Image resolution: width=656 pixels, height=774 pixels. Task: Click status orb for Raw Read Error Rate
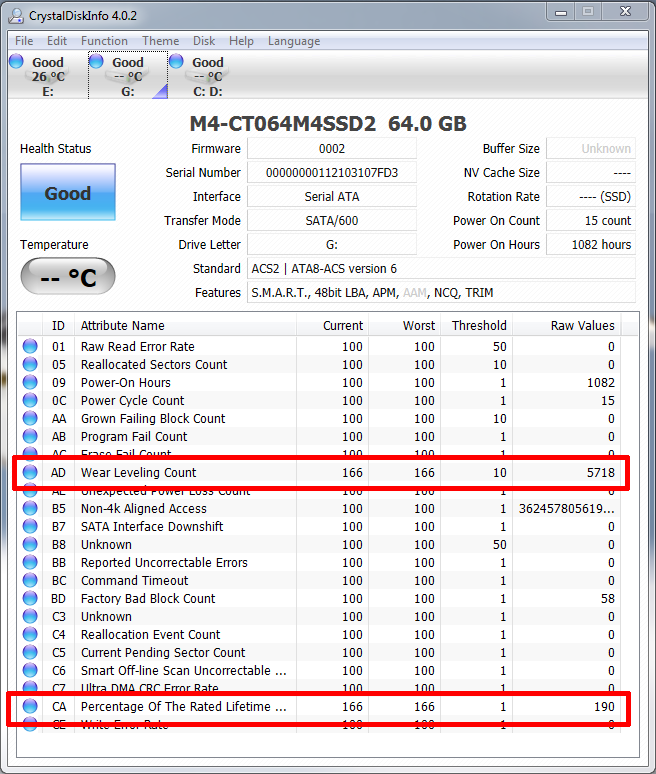pos(30,346)
